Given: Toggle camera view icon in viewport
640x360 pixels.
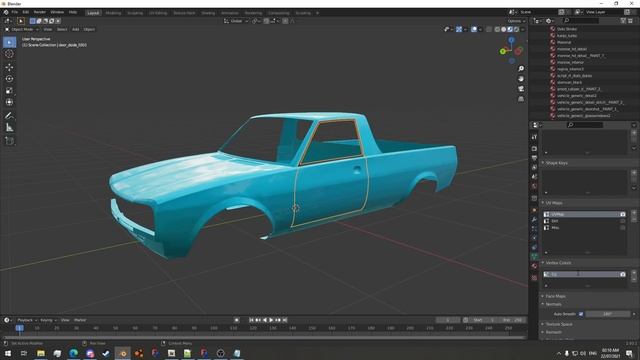Looking at the screenshot, I should pos(521,89).
